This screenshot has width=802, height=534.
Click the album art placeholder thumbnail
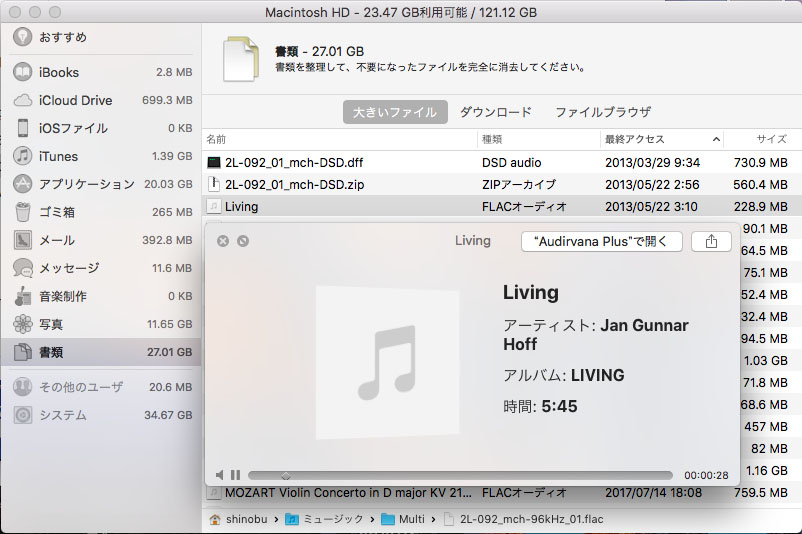coord(387,362)
